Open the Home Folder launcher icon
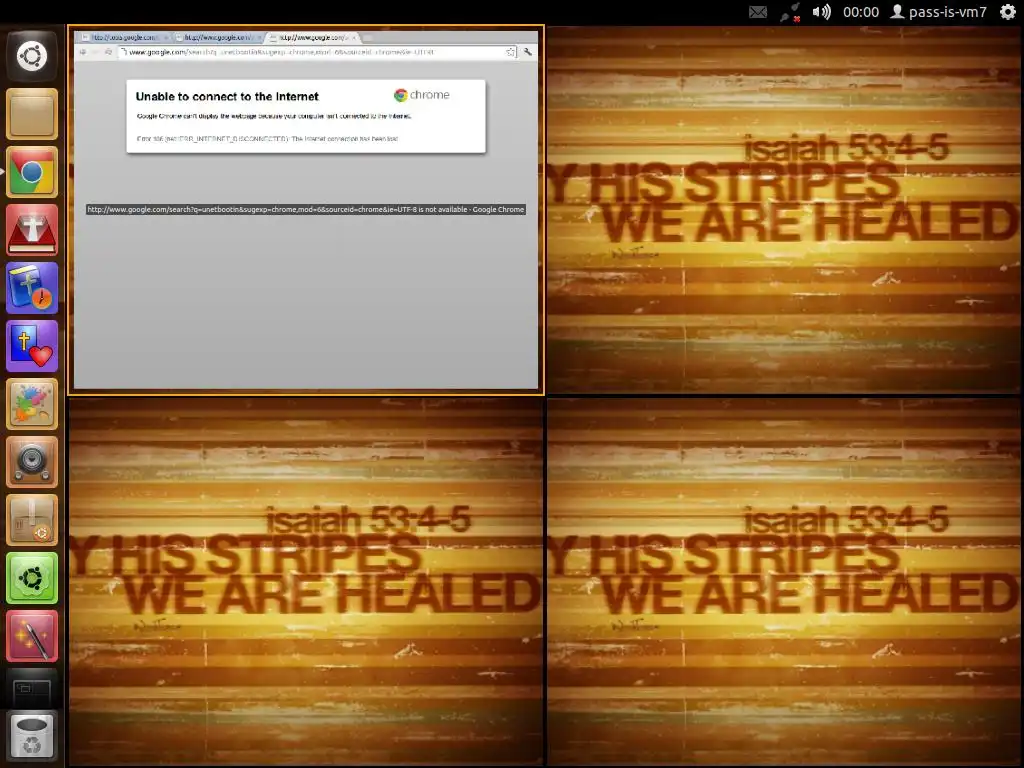 pos(31,114)
